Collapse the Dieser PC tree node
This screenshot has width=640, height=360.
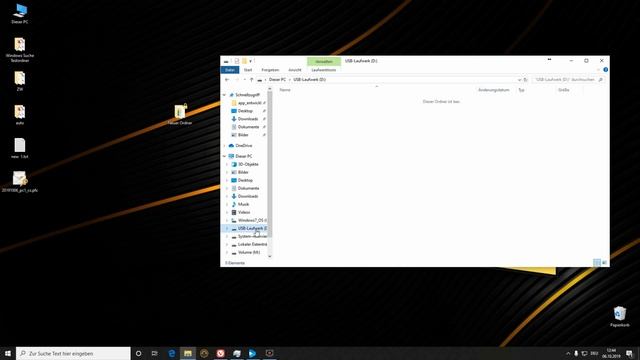coord(224,156)
